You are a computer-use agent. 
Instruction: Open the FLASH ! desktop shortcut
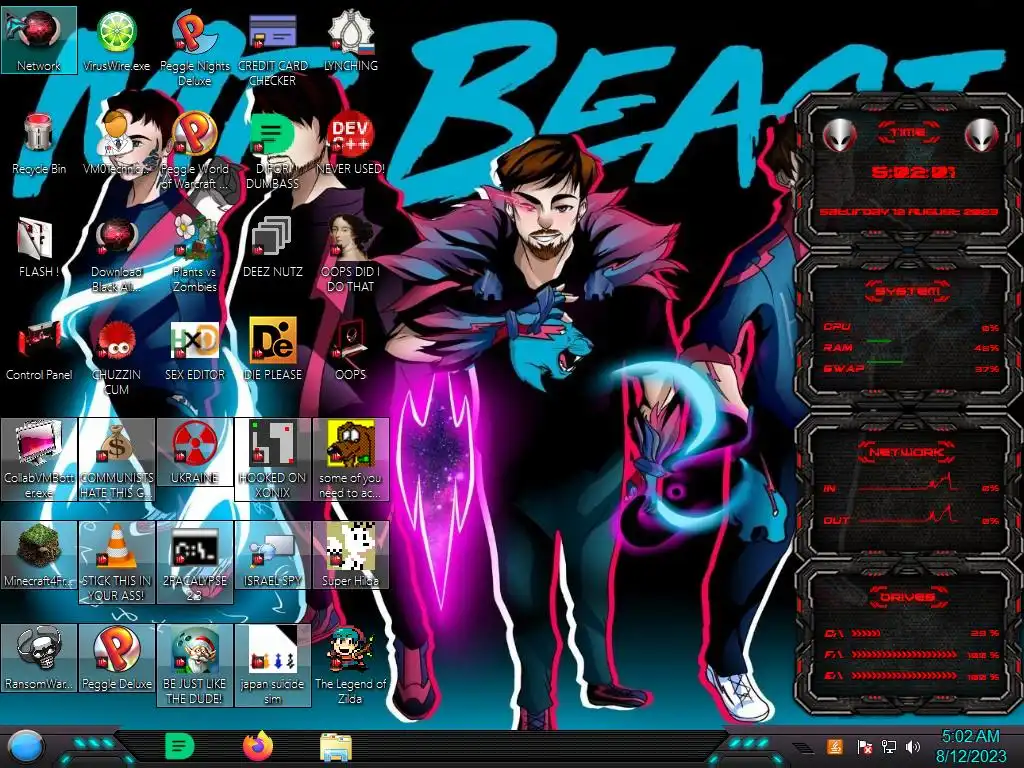pyautogui.click(x=39, y=247)
